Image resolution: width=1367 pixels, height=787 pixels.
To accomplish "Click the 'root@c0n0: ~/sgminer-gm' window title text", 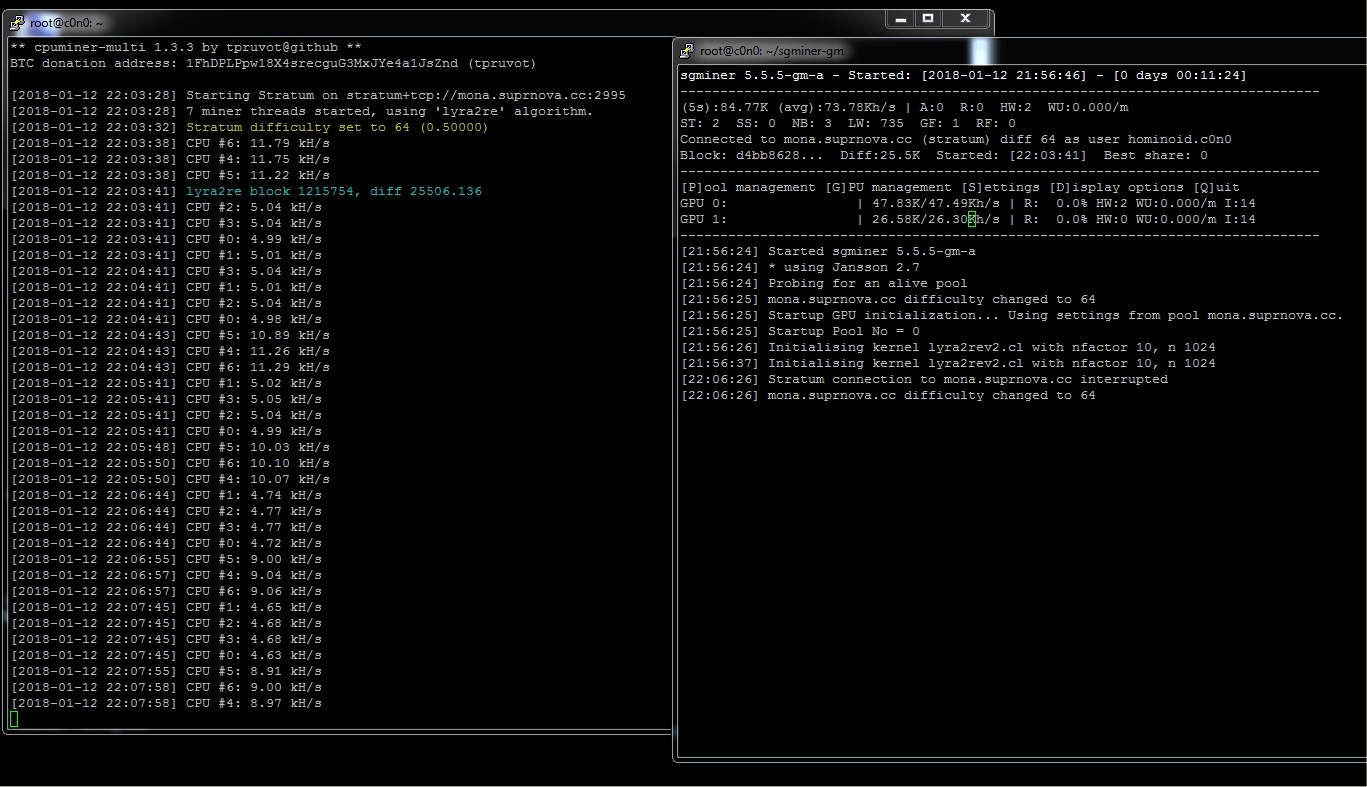I will click(772, 51).
